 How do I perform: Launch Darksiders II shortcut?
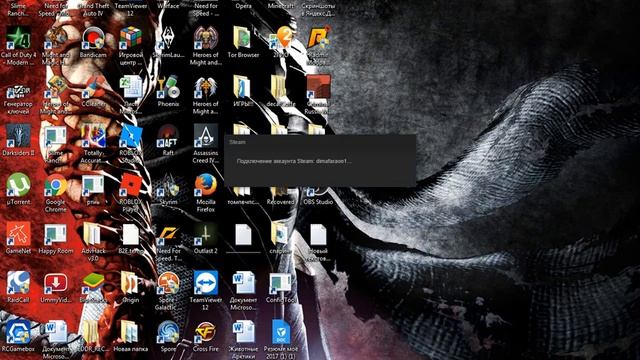18,137
